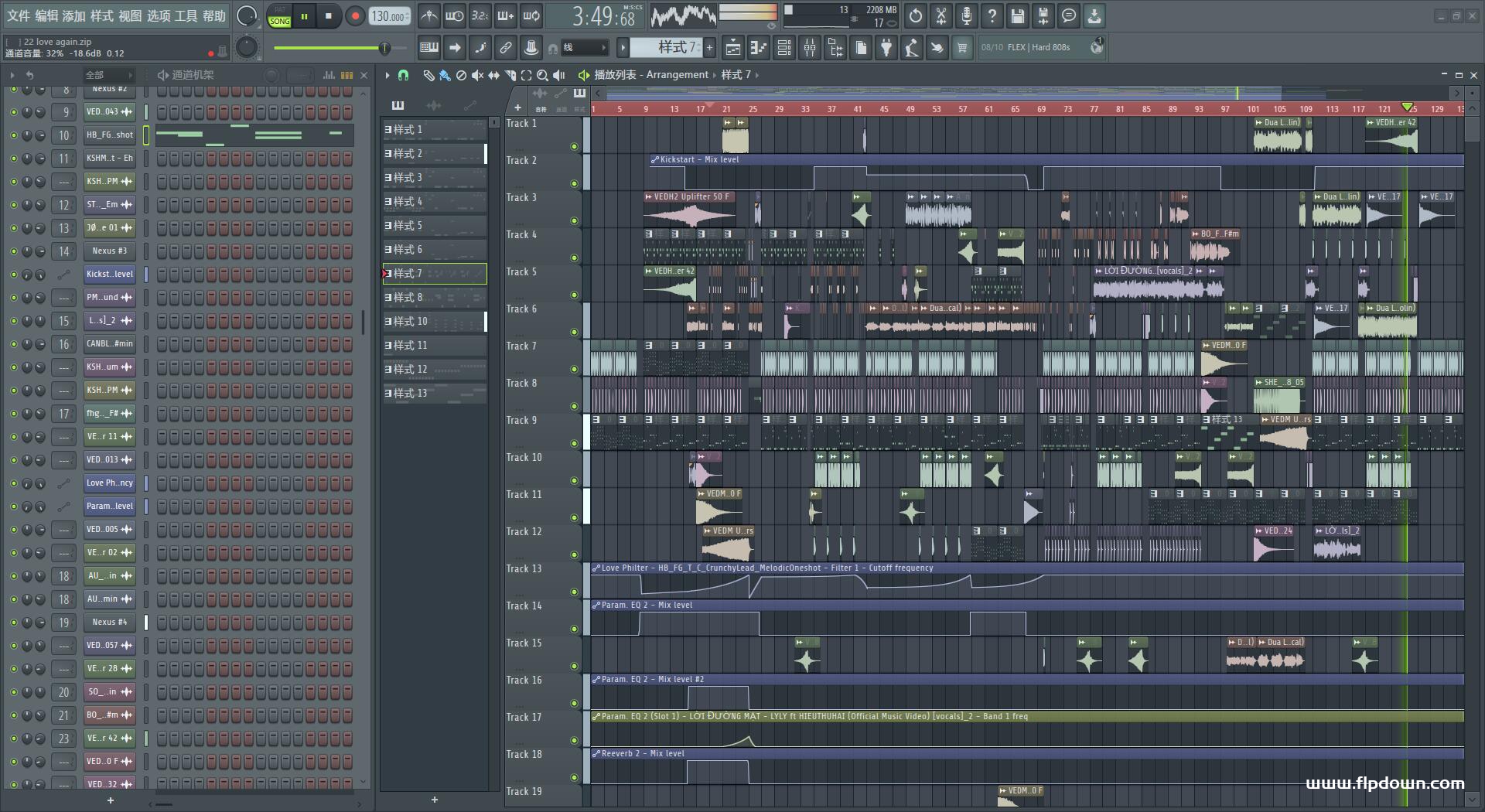Click the song position slider handle
This screenshot has height=812, width=1485.
point(384,48)
